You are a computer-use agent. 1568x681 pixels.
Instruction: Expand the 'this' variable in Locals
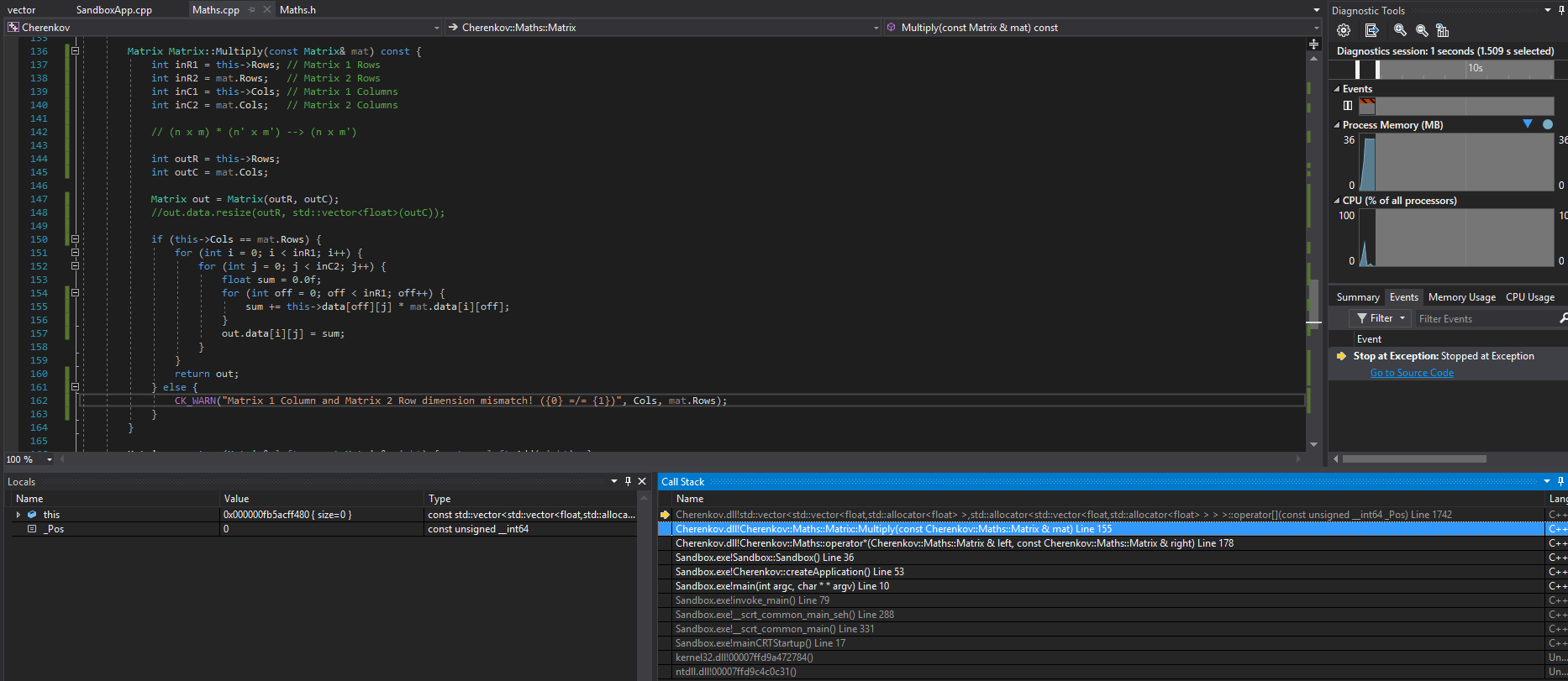tap(18, 515)
